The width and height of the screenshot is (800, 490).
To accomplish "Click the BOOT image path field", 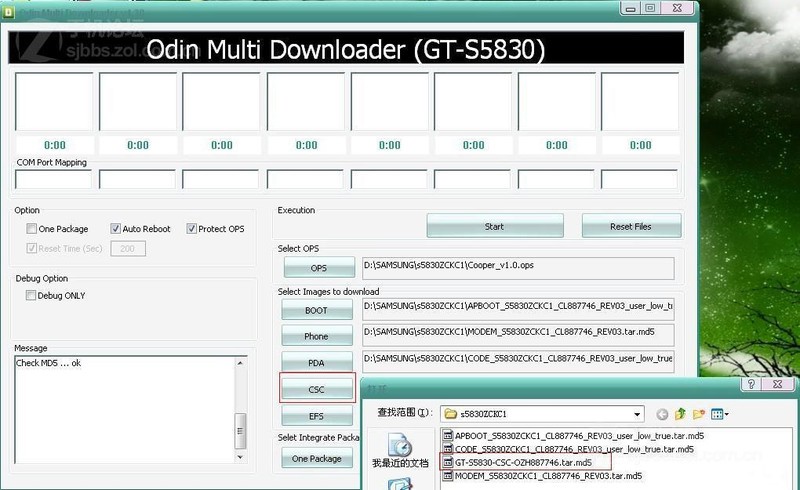I will 518,309.
